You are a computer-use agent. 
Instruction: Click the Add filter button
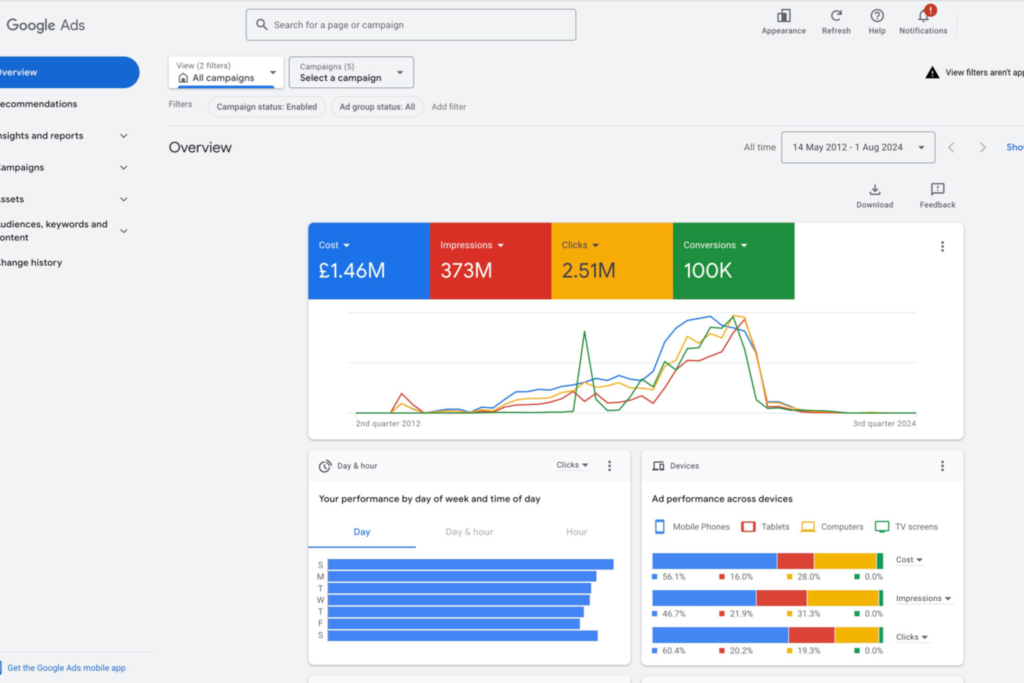pos(448,107)
